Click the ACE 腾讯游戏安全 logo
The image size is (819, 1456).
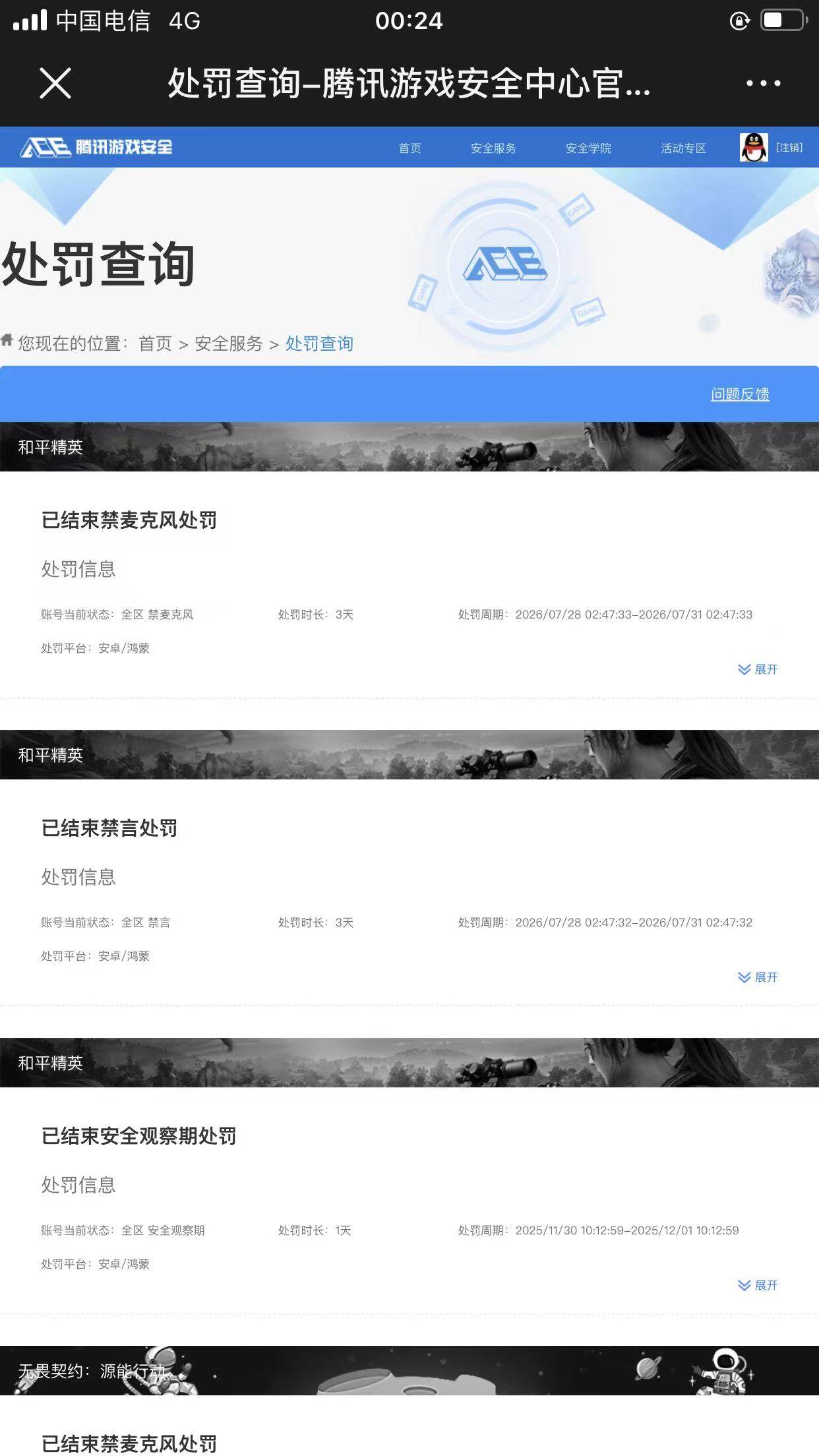point(96,147)
